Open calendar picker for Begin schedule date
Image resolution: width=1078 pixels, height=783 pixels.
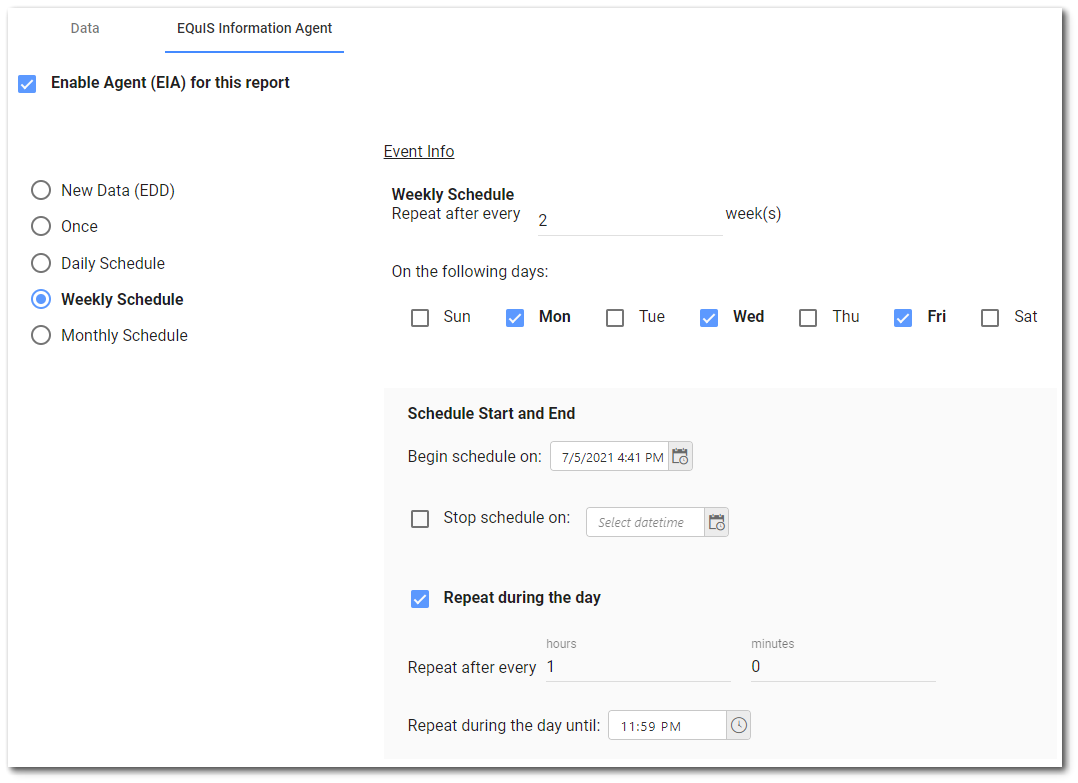click(680, 457)
